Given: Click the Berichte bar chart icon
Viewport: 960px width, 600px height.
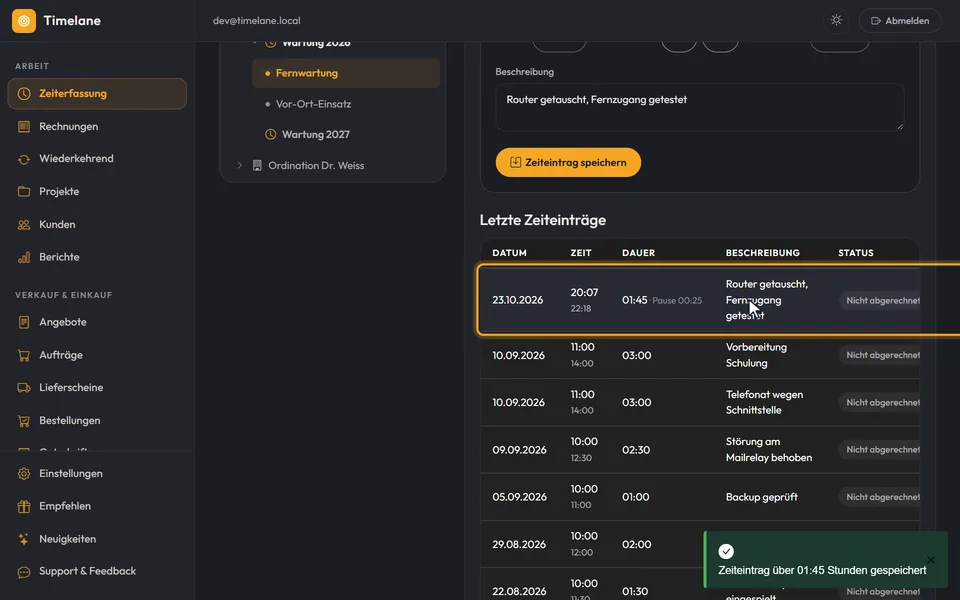Looking at the screenshot, I should pyautogui.click(x=24, y=257).
